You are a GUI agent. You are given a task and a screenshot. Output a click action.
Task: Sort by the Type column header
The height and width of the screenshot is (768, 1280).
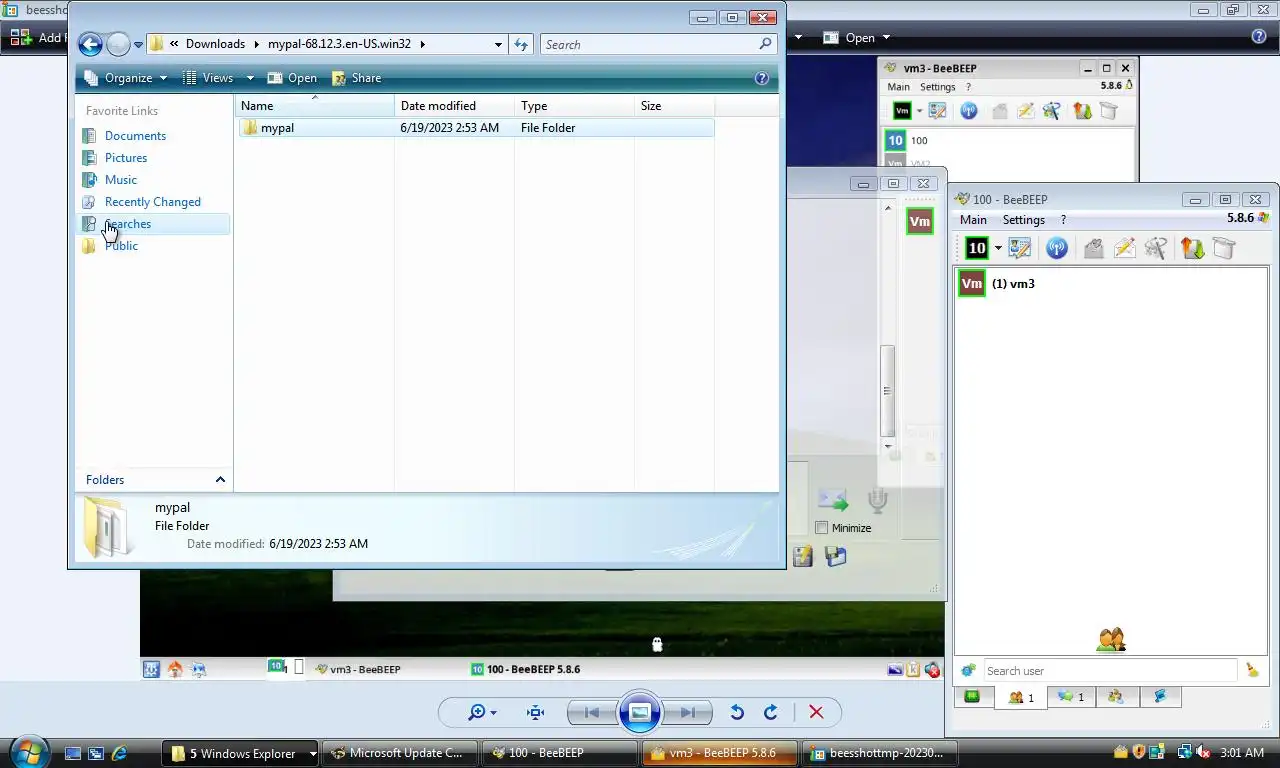(x=575, y=106)
